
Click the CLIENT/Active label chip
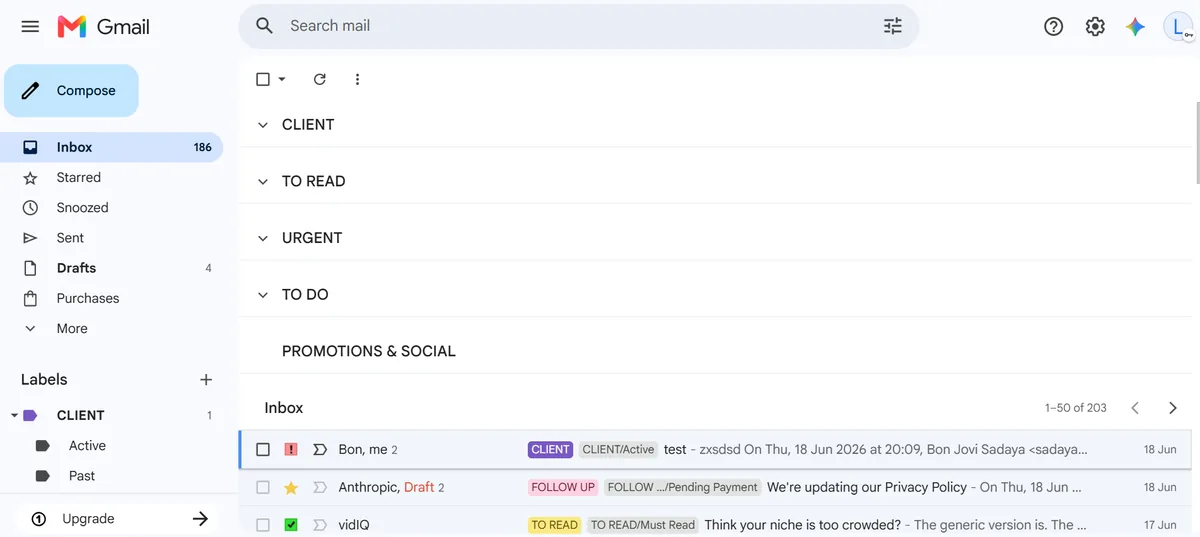point(618,450)
